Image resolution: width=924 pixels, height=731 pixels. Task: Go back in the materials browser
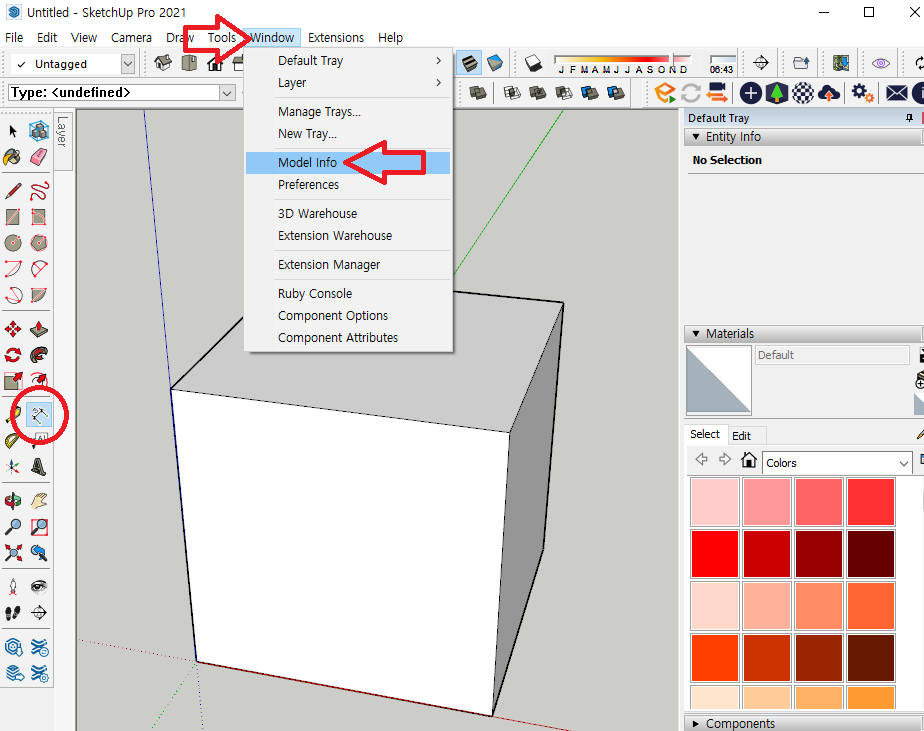[701, 459]
